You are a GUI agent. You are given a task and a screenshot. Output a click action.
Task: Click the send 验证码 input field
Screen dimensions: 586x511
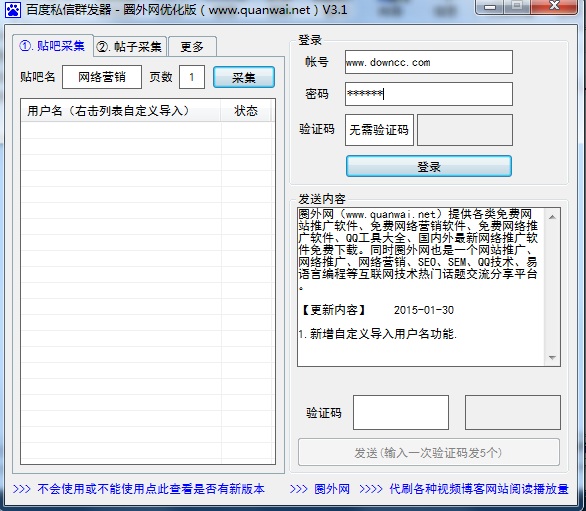coord(401,412)
